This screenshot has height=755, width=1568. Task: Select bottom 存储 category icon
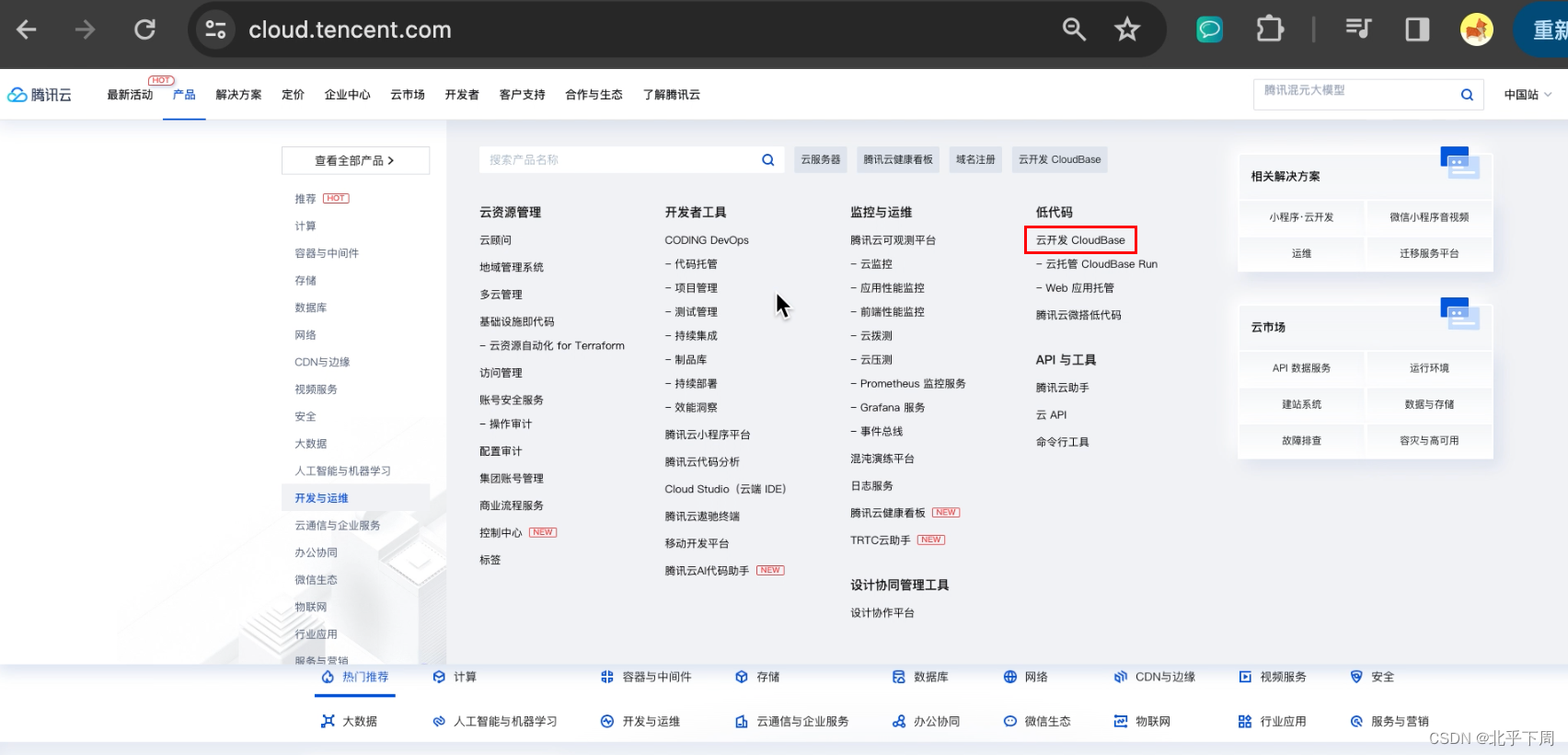coord(742,677)
